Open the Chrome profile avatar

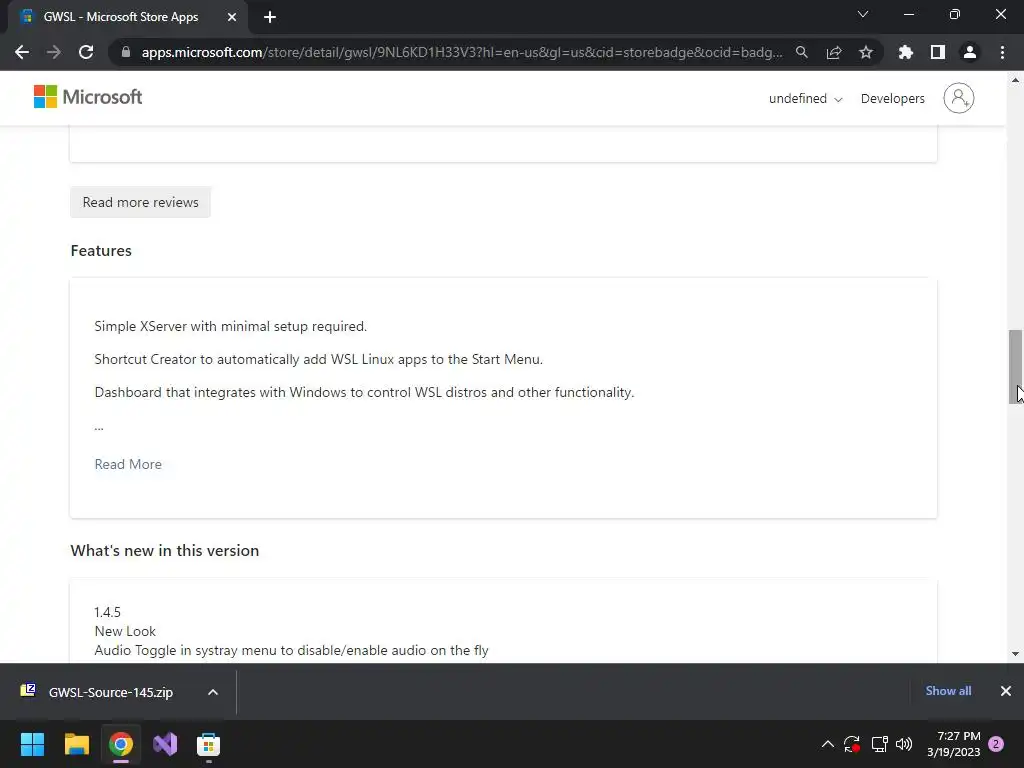coord(970,52)
